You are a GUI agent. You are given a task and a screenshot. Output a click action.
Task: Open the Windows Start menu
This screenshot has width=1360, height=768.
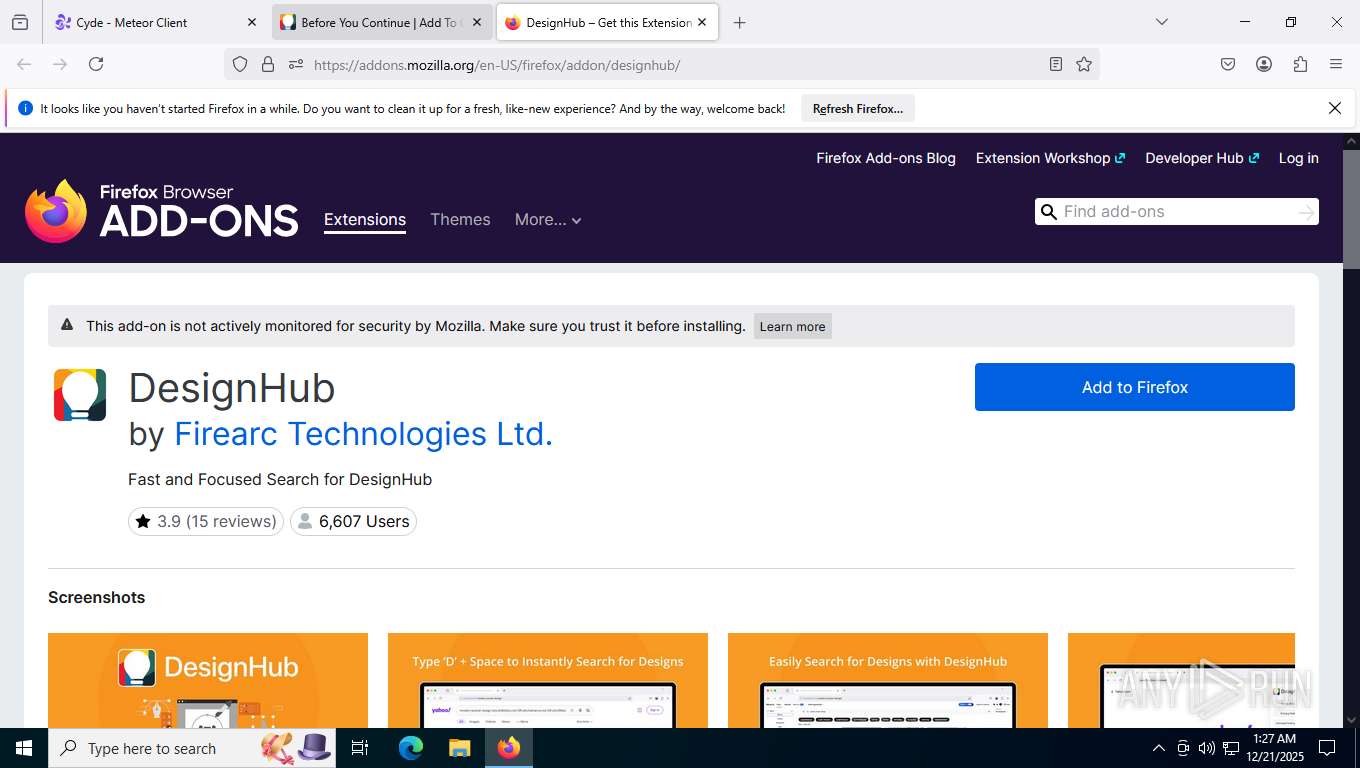pyautogui.click(x=24, y=748)
